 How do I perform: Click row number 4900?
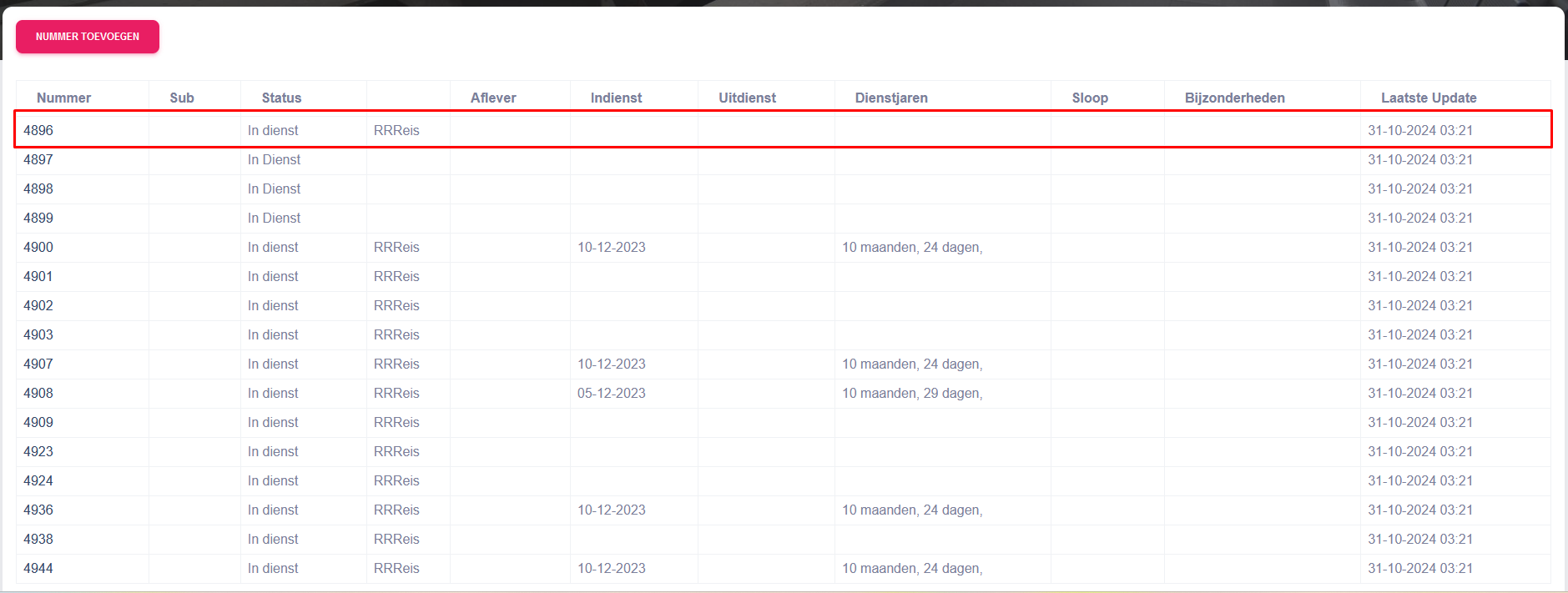point(38,247)
